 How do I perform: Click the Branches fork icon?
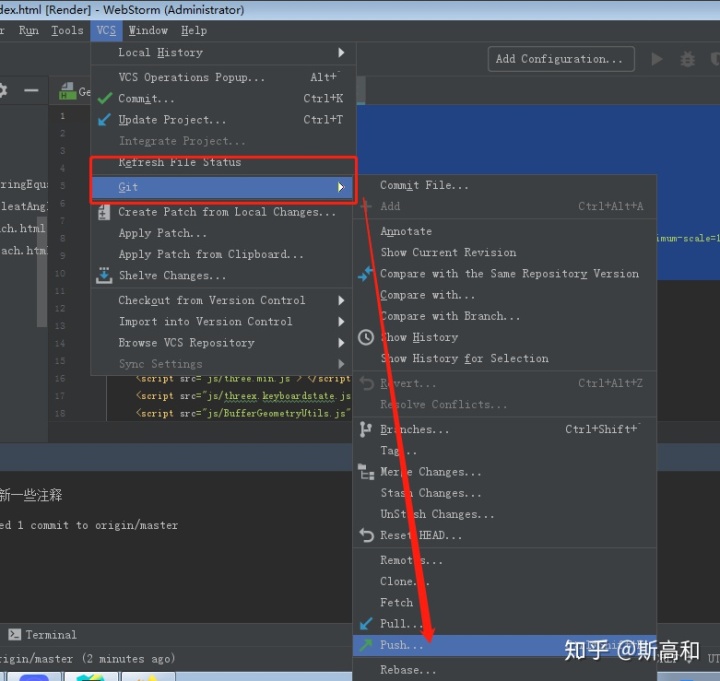point(366,429)
